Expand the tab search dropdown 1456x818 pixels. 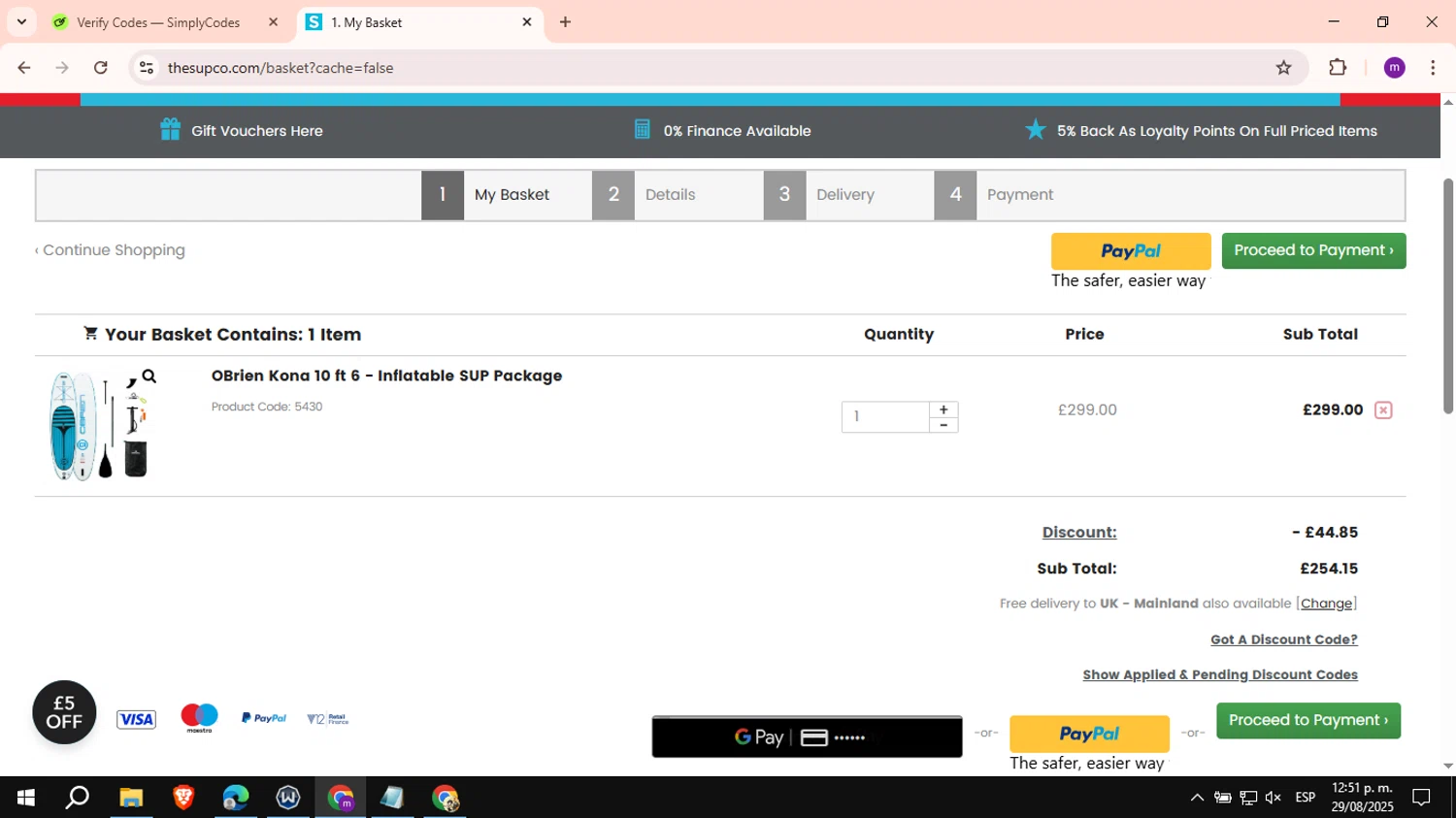21,21
